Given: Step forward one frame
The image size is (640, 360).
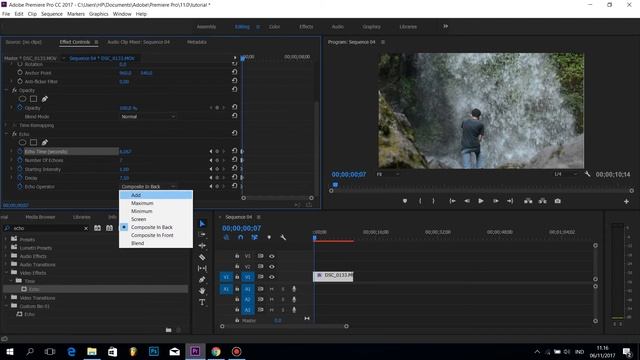Looking at the screenshot, I should pos(496,201).
